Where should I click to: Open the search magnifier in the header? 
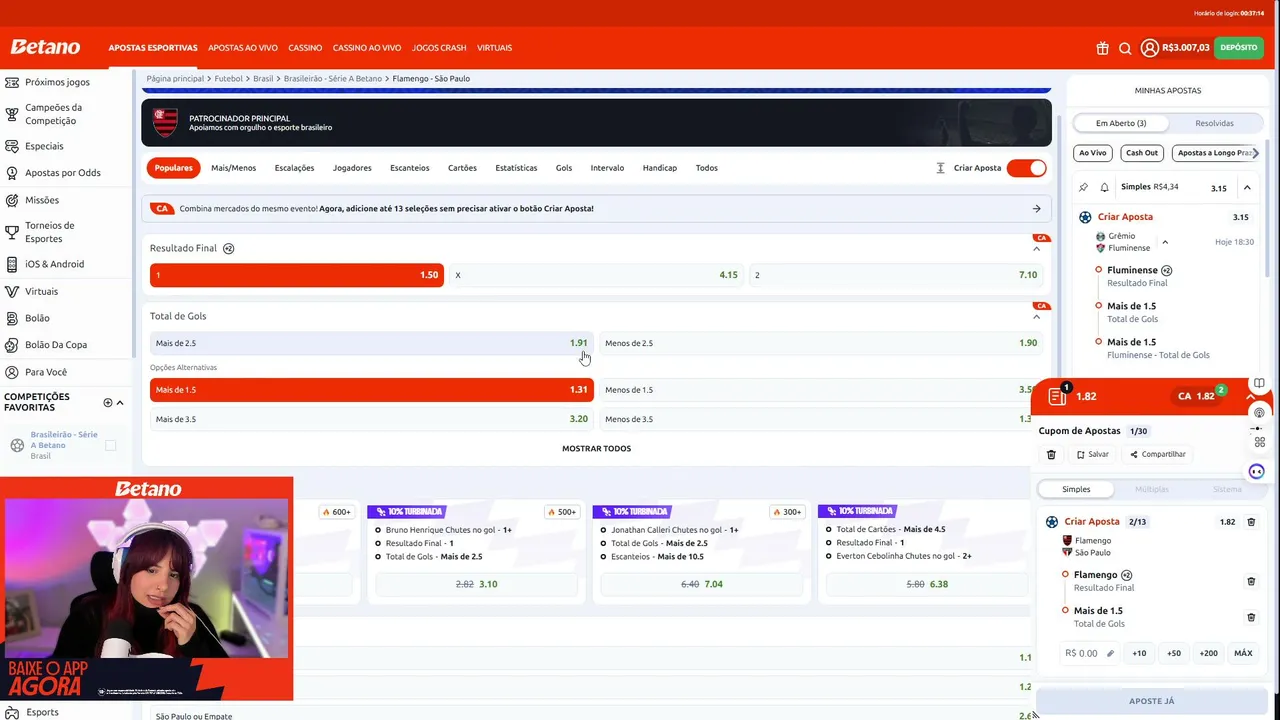pyautogui.click(x=1125, y=48)
